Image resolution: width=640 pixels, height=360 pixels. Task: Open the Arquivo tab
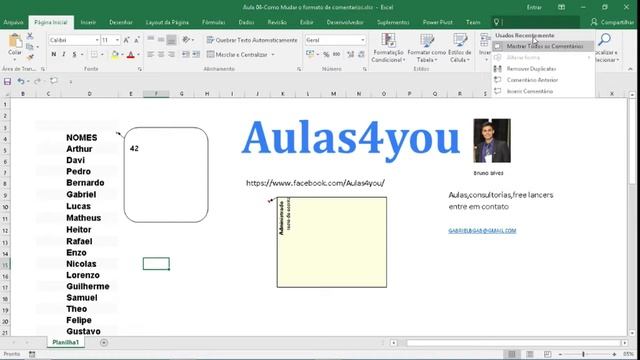point(13,22)
